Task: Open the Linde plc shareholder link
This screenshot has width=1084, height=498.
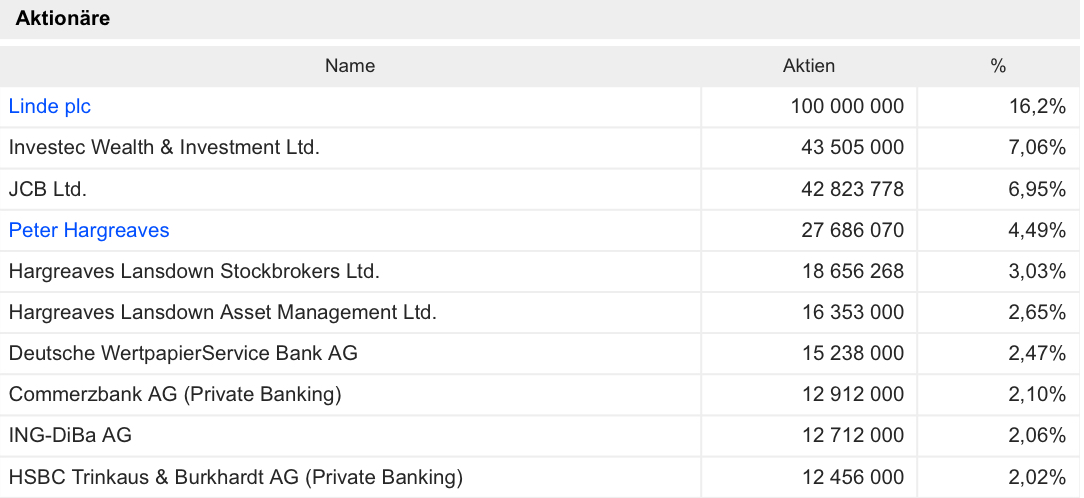Action: tap(50, 106)
